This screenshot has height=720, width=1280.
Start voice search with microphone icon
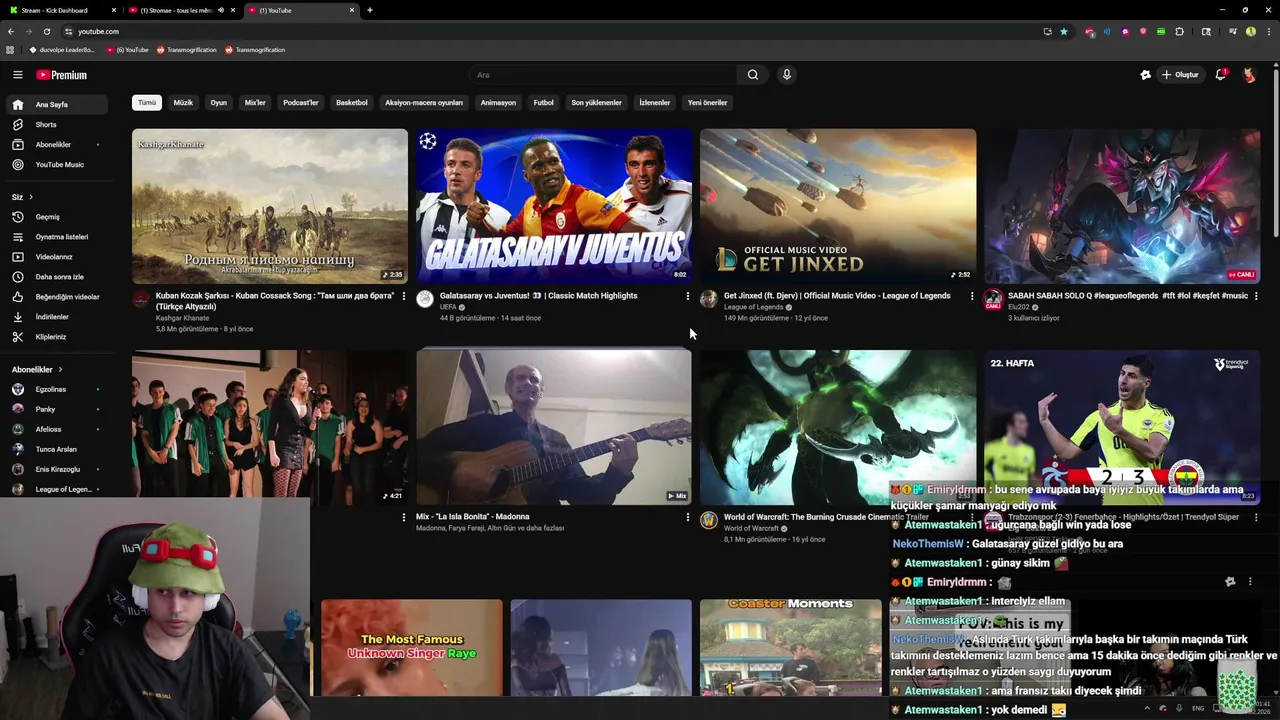pos(787,75)
